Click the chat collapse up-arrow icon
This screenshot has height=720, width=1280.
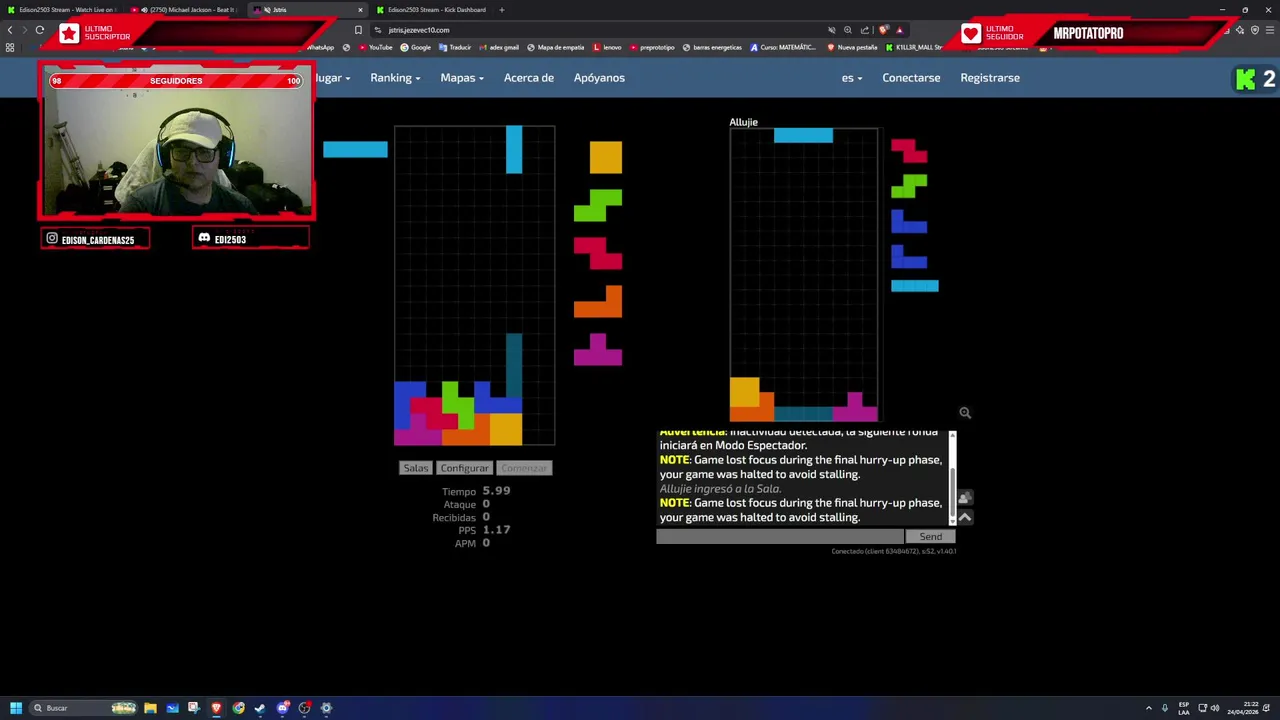tap(965, 517)
